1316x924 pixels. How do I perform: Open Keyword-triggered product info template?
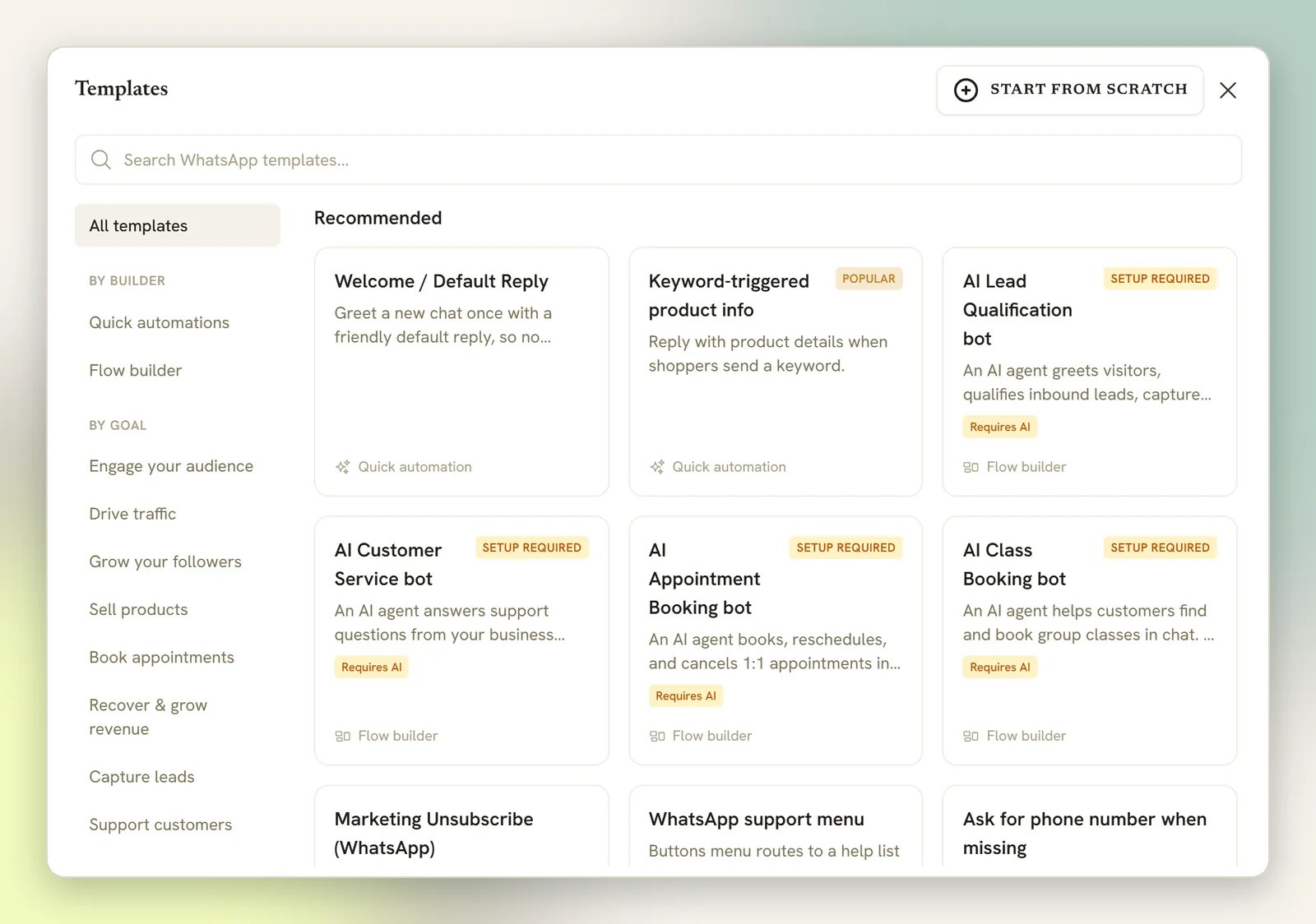point(776,372)
